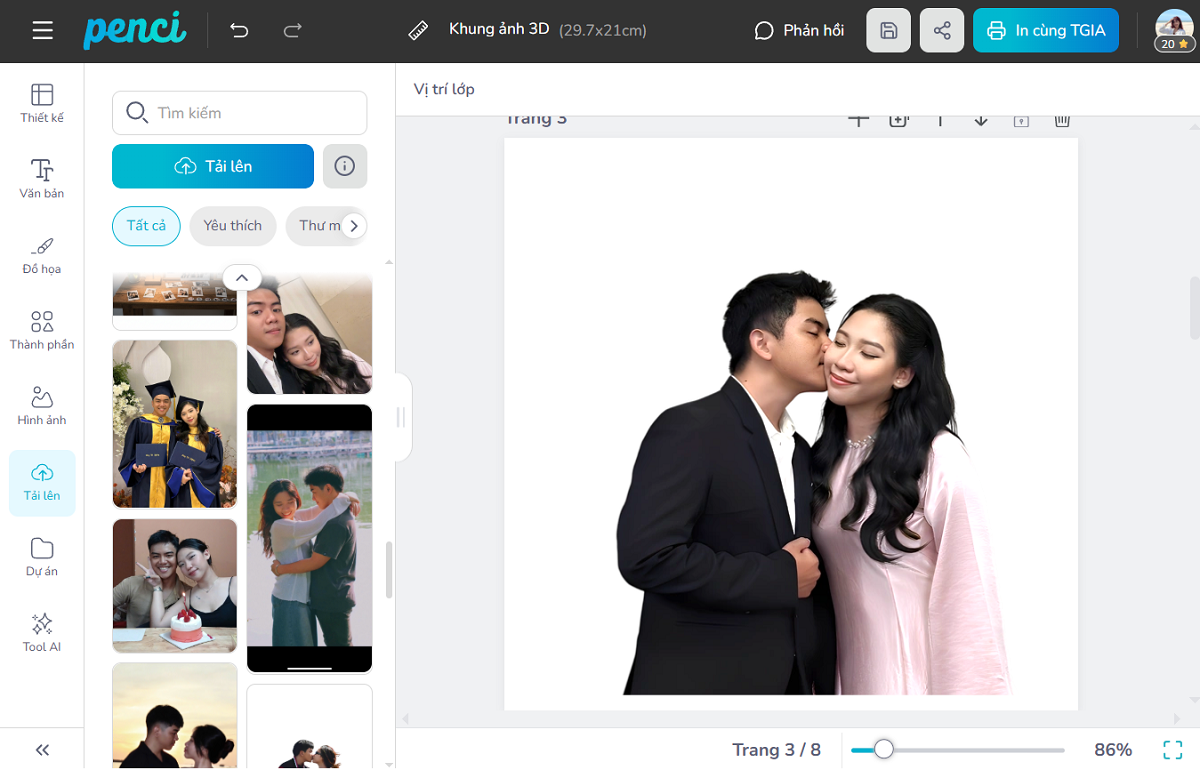Toggle fullscreen mode icon
Screen dimensions: 1200x770
[1172, 750]
